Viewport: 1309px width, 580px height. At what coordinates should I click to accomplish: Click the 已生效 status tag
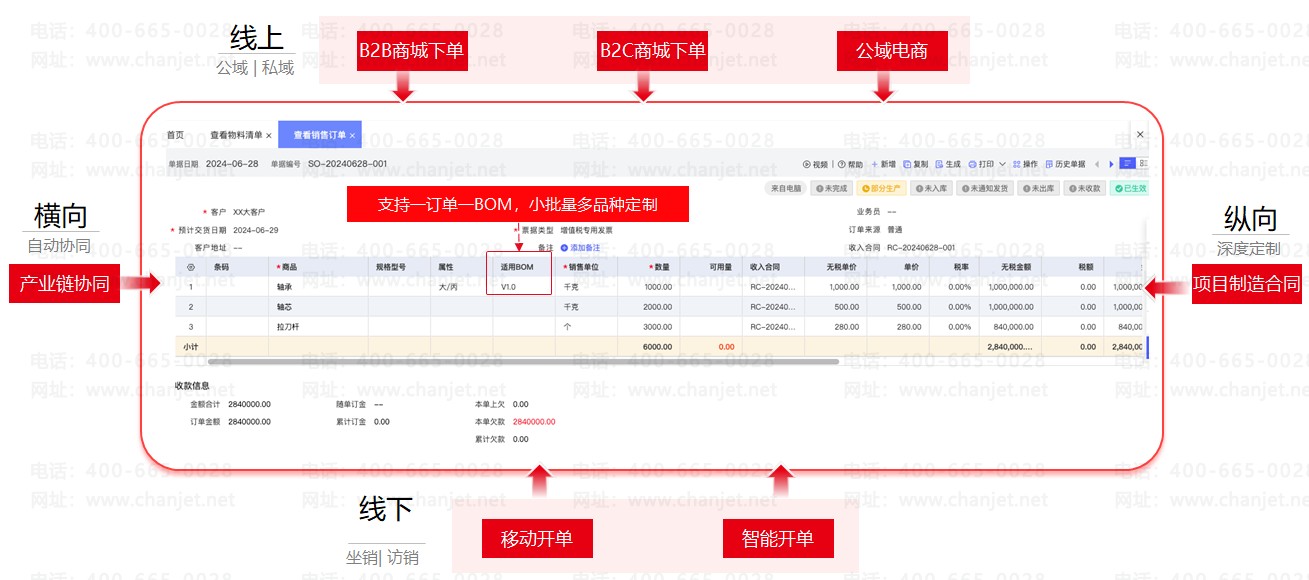[x=1131, y=188]
